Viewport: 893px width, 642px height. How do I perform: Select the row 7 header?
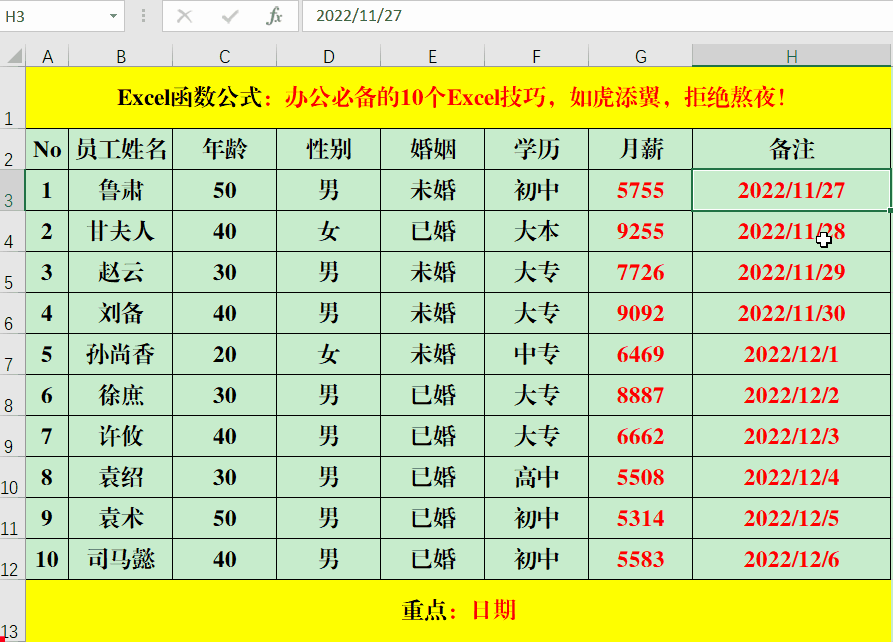[x=12, y=355]
